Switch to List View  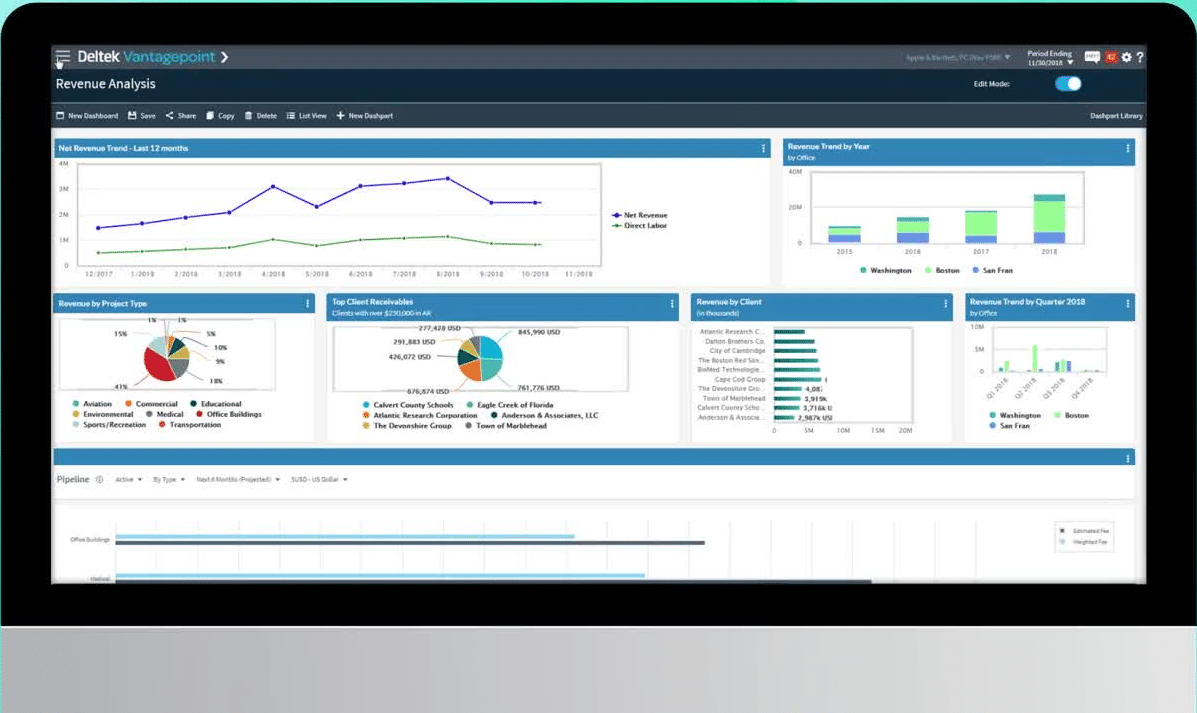click(x=307, y=116)
